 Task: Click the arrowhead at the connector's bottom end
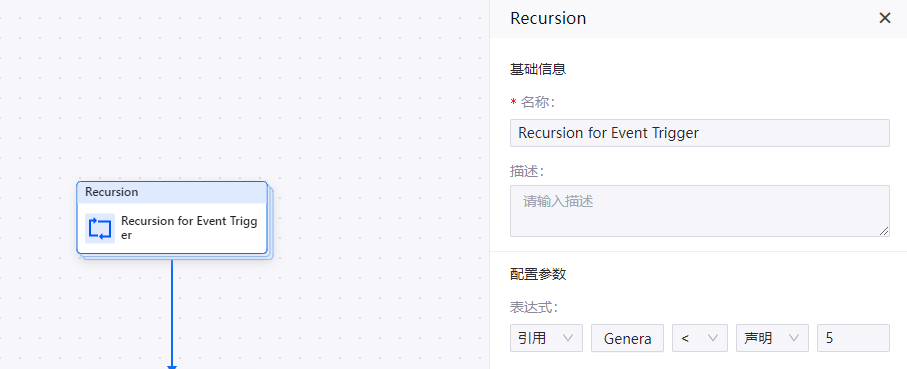(172, 366)
